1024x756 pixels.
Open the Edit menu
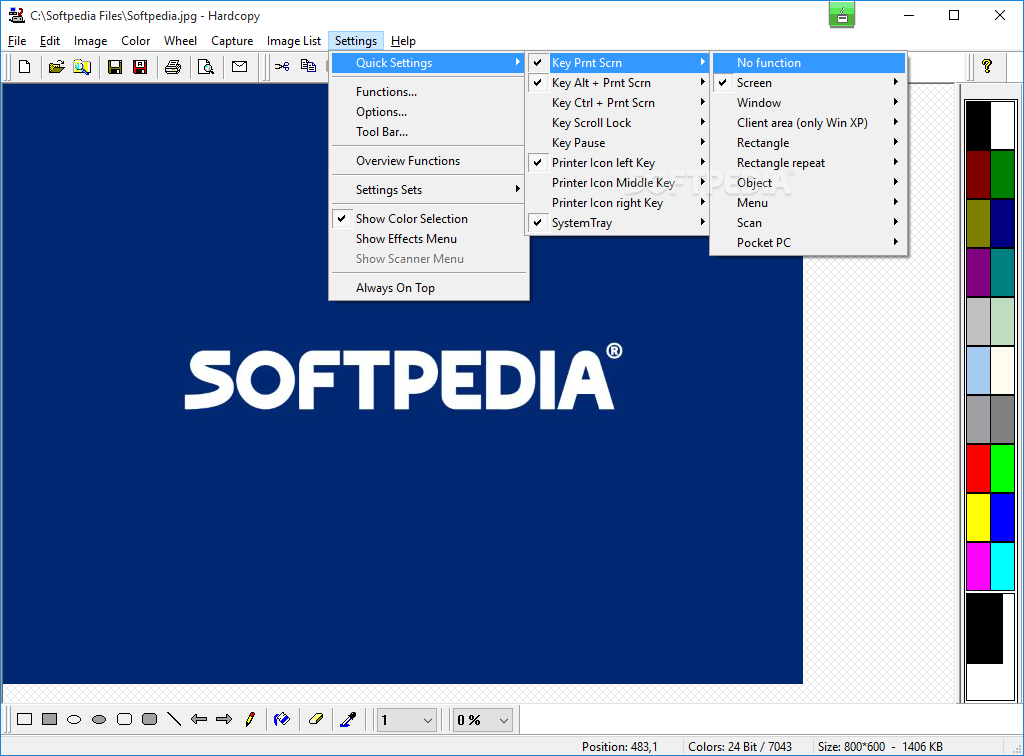click(50, 40)
